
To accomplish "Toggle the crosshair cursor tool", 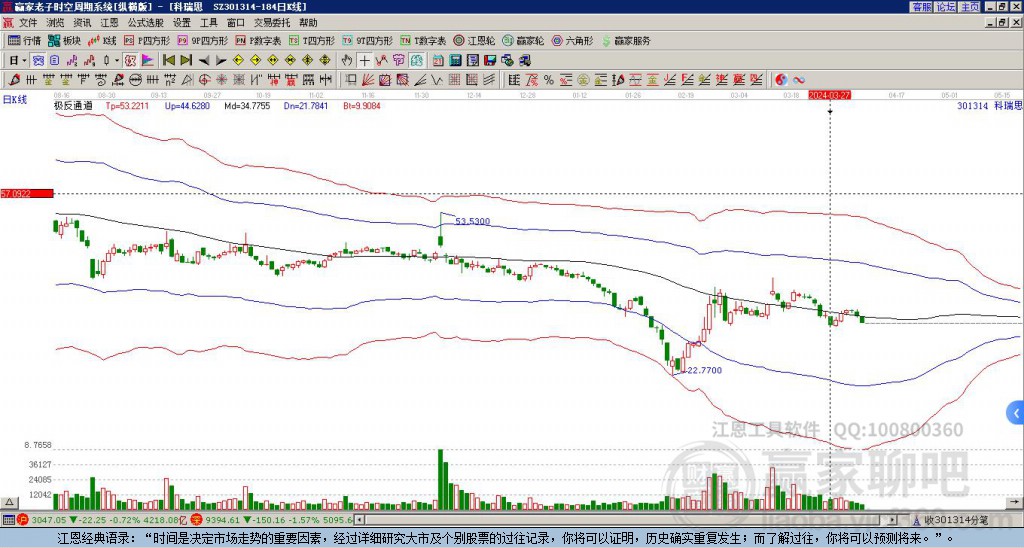I will 364,61.
